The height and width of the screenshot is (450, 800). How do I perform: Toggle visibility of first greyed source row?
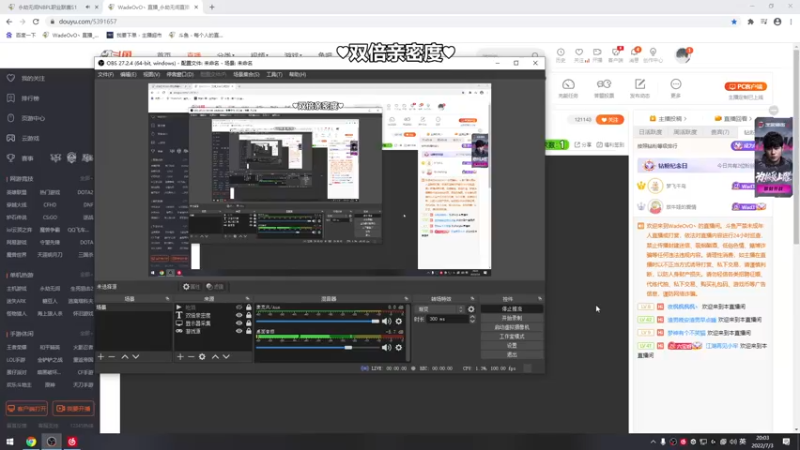tap(239, 307)
